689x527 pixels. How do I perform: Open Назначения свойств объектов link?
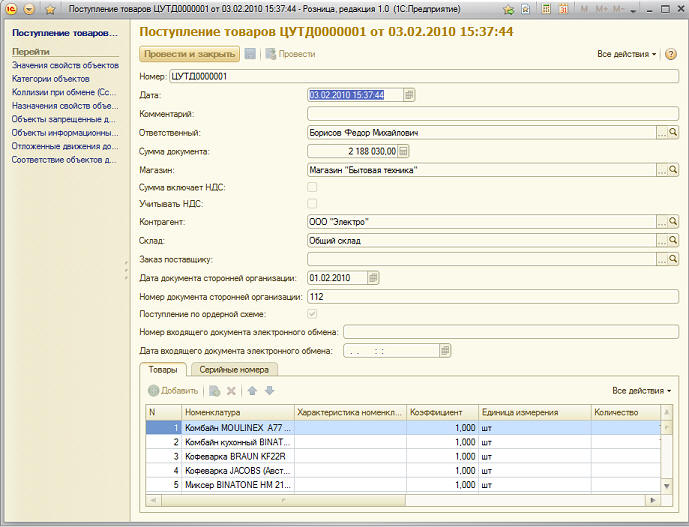[x=65, y=106]
